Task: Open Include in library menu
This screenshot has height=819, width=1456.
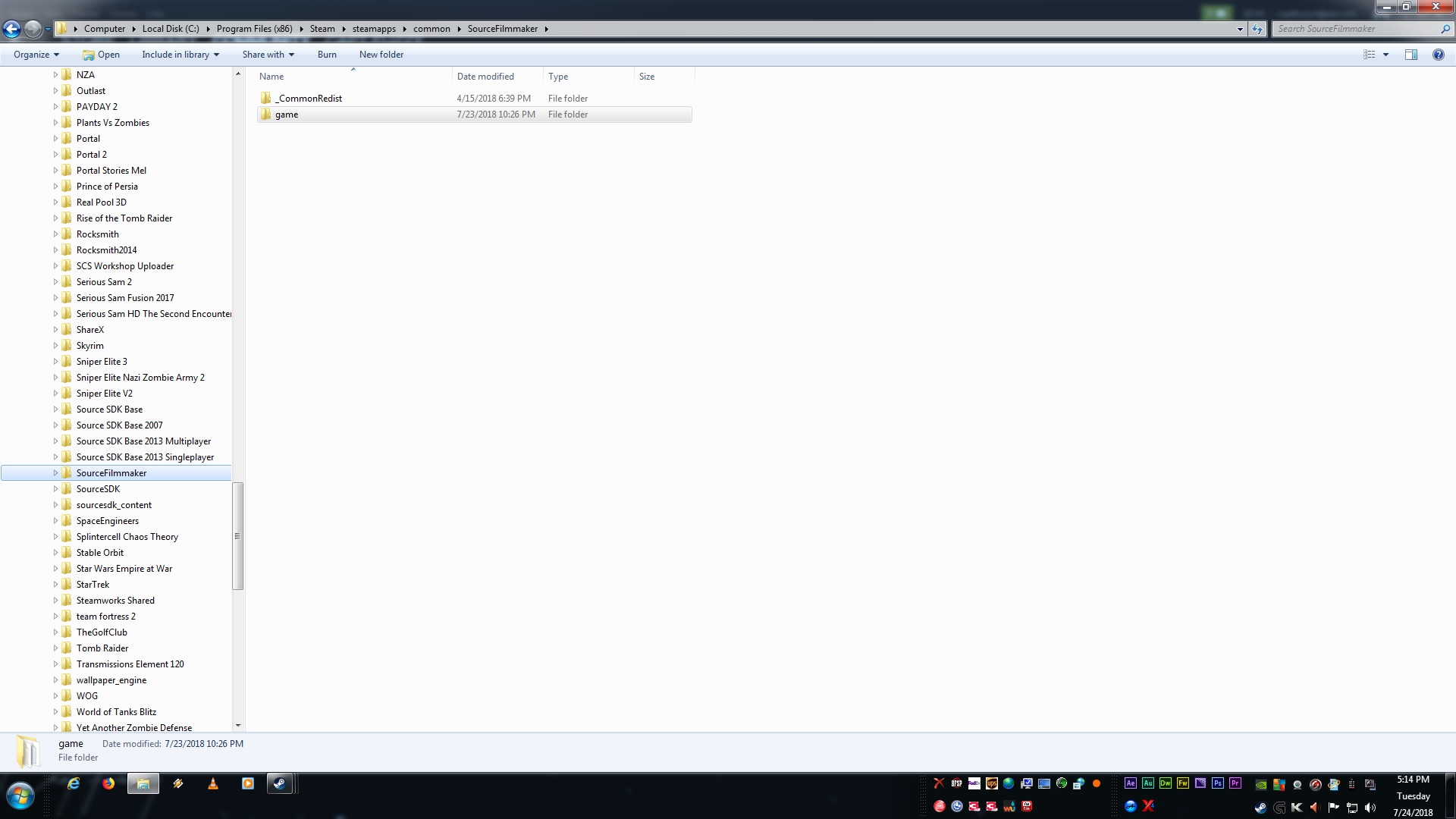Action: [180, 55]
